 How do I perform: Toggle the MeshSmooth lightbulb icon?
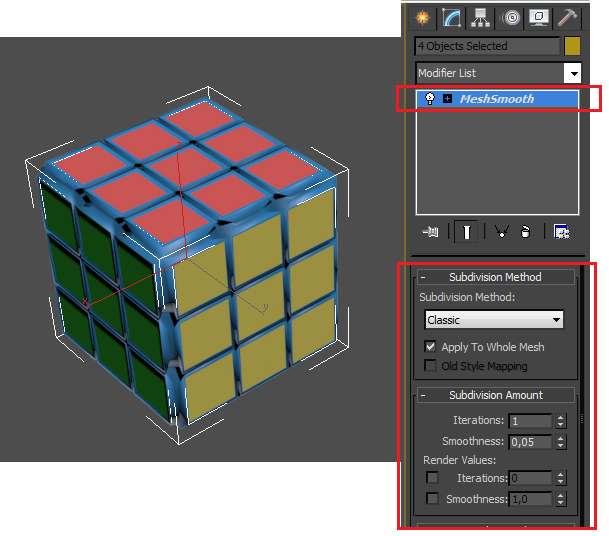pos(430,99)
